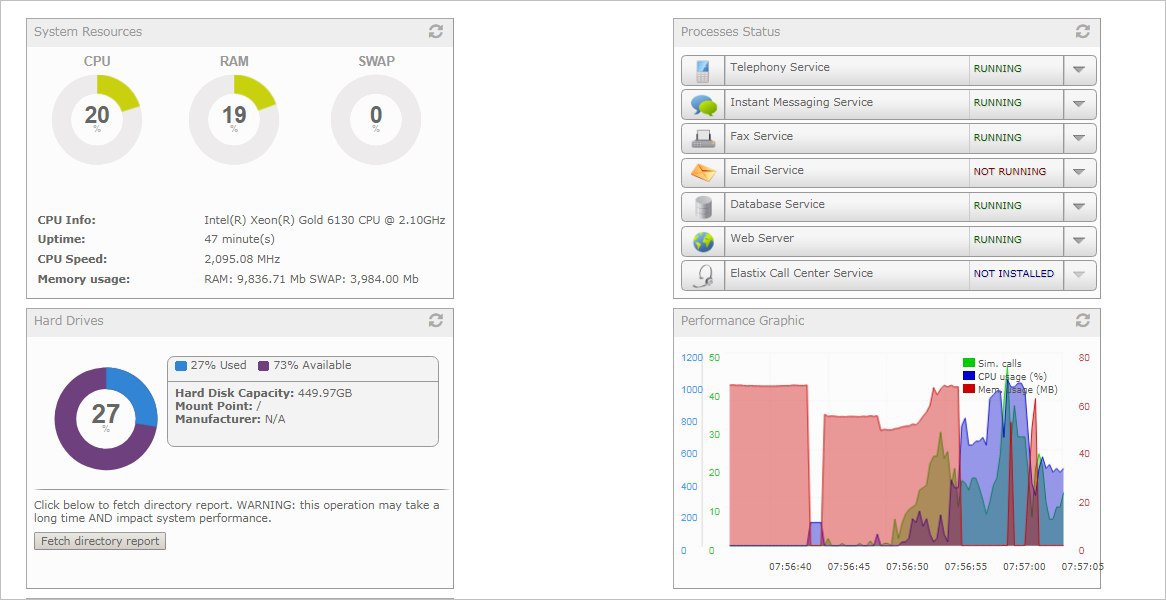Image resolution: width=1166 pixels, height=600 pixels.
Task: Click the CPU Info value Intel Xeon Gold
Action: coord(325,220)
